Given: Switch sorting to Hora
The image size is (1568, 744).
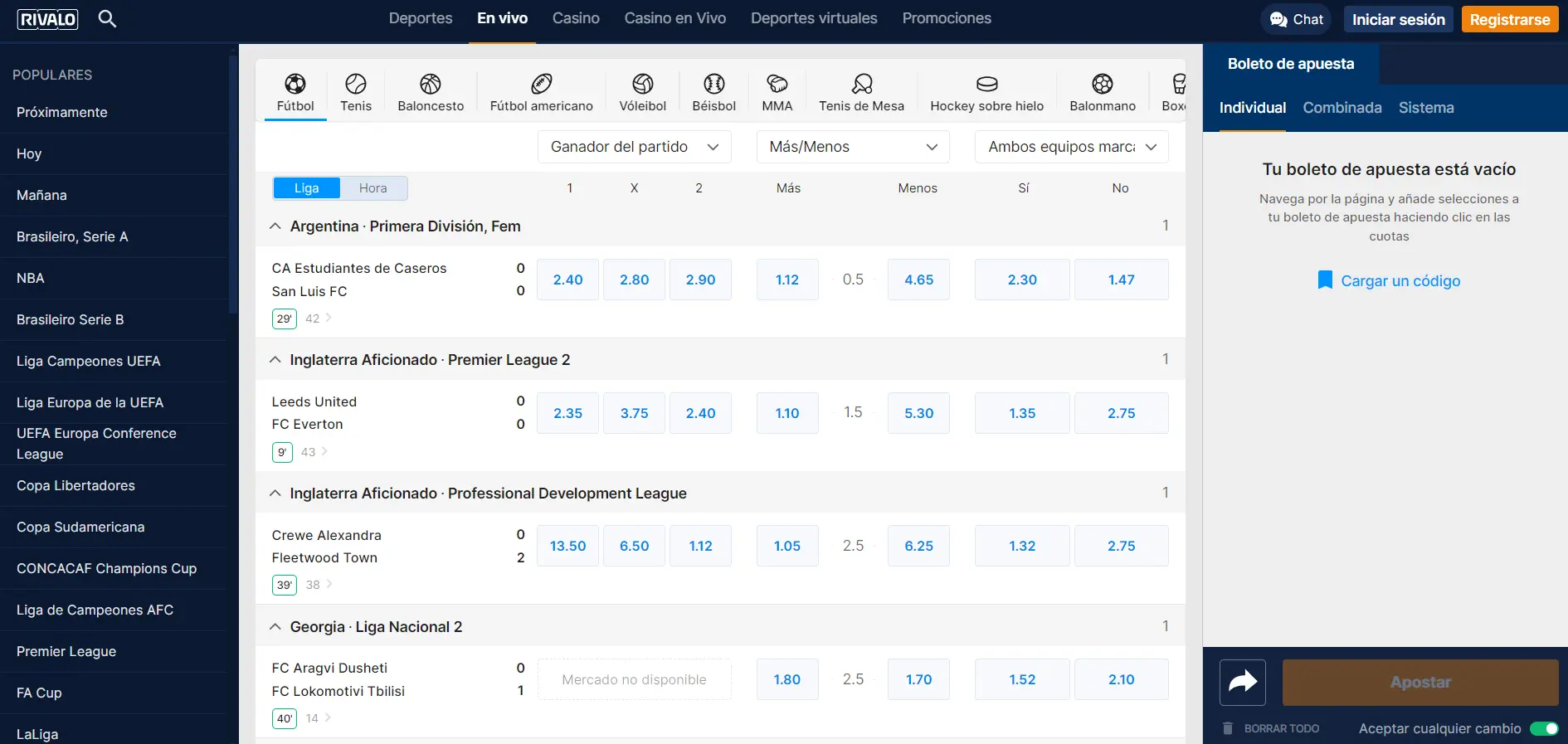Looking at the screenshot, I should (x=373, y=188).
